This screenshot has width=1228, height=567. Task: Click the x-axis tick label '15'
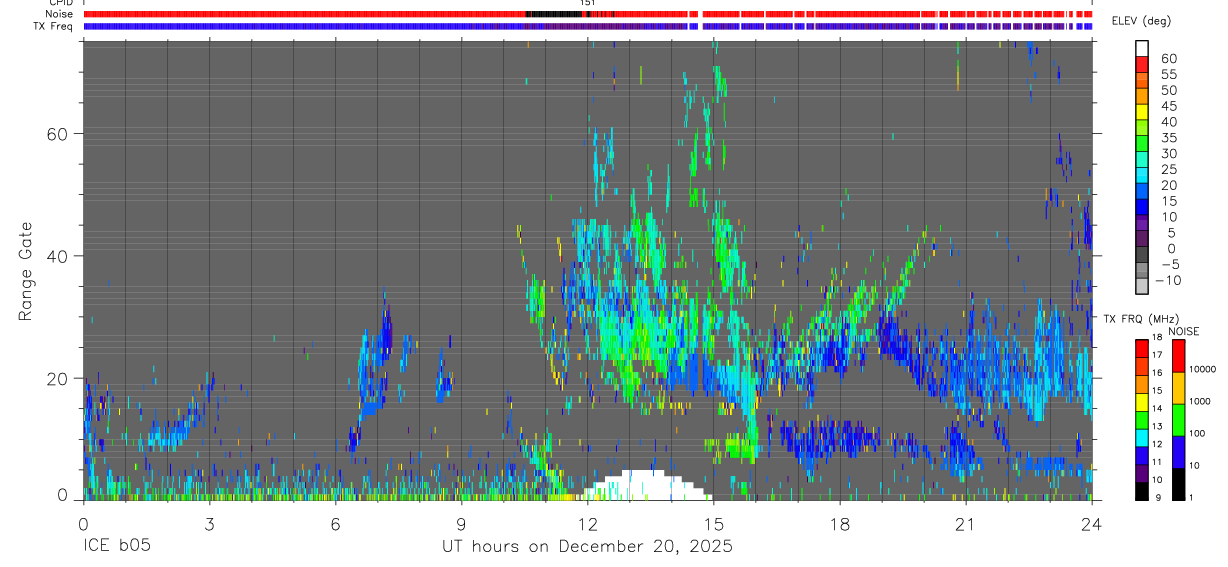pyautogui.click(x=713, y=524)
